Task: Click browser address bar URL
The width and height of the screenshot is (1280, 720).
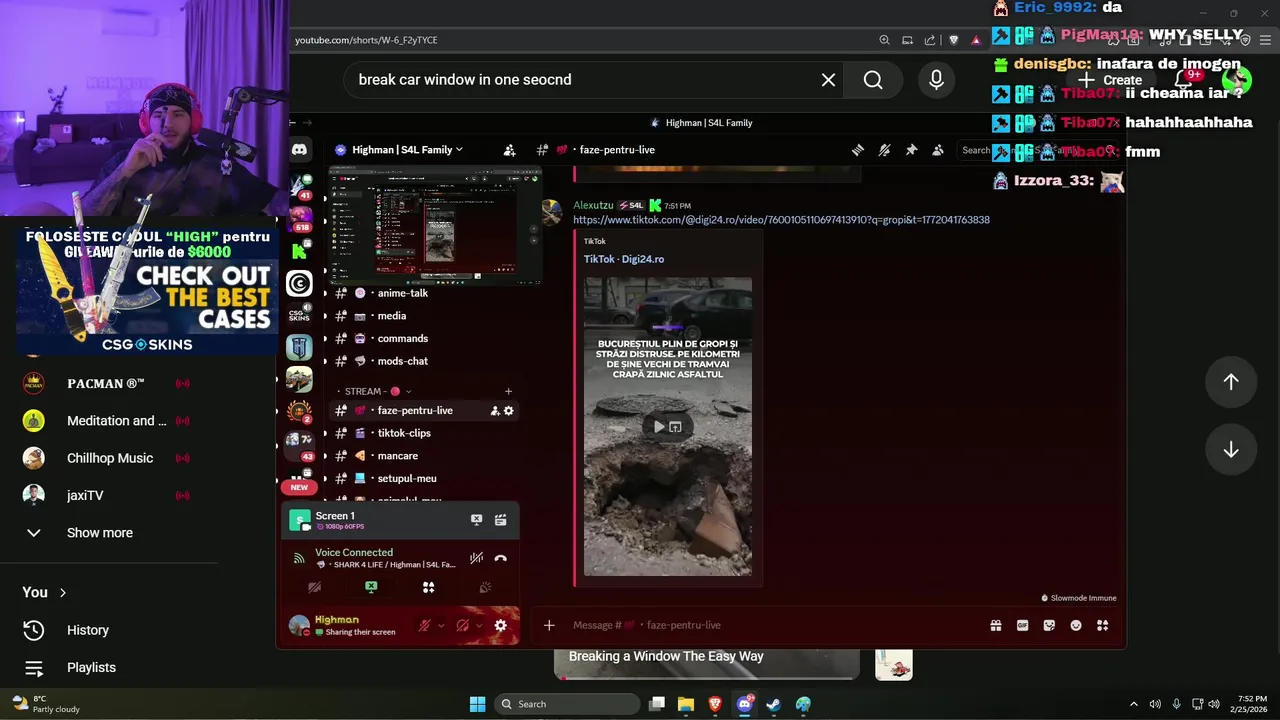Action: click(x=366, y=40)
